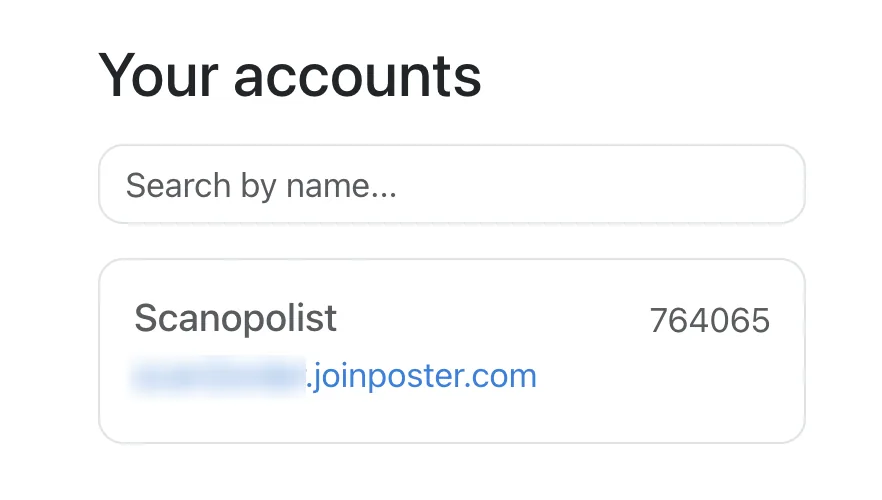Click the Search by name placeholder text

(261, 186)
